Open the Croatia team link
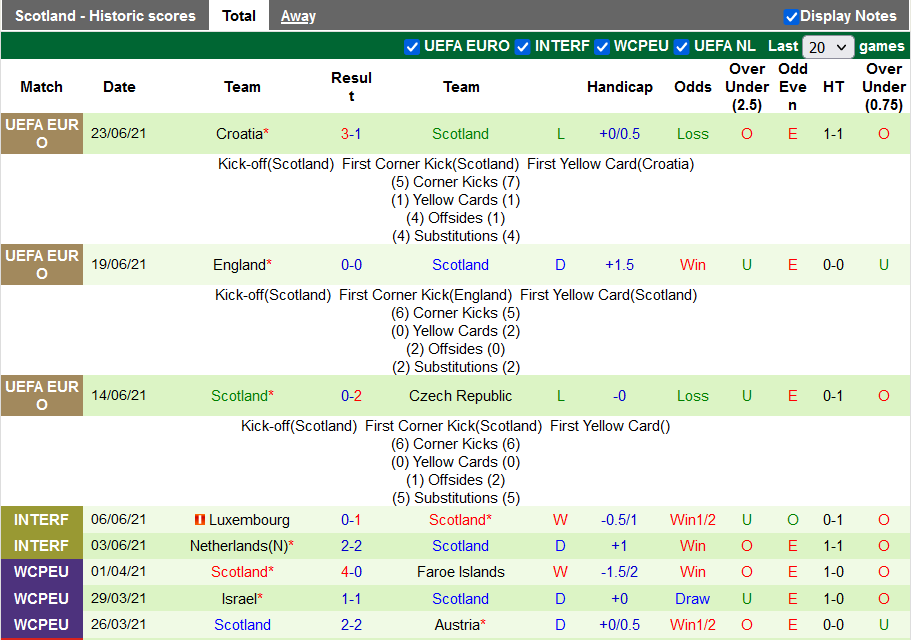The width and height of the screenshot is (911, 640). [239, 134]
